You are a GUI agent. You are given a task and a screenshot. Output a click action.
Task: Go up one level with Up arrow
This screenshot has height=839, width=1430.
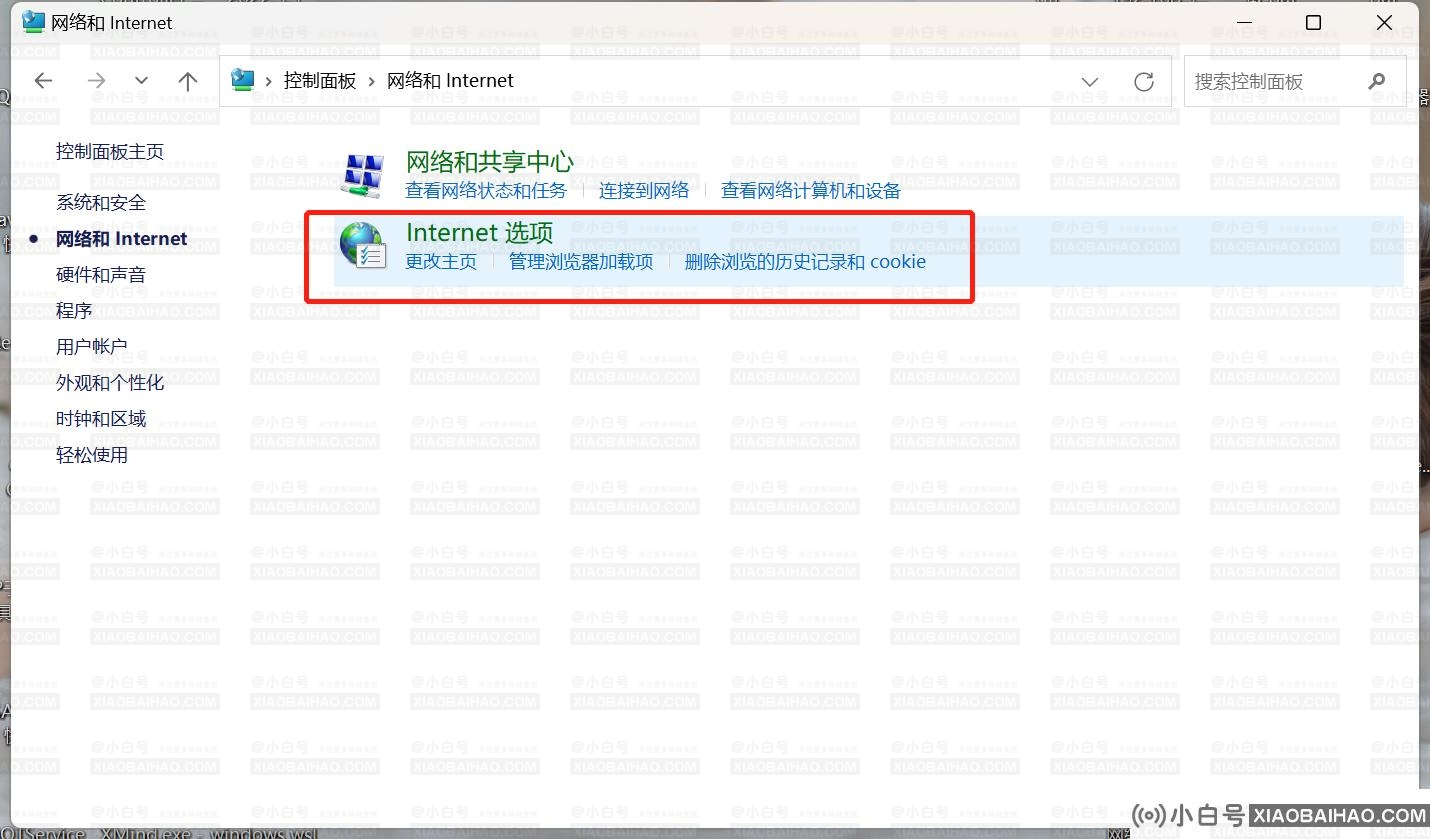(188, 81)
